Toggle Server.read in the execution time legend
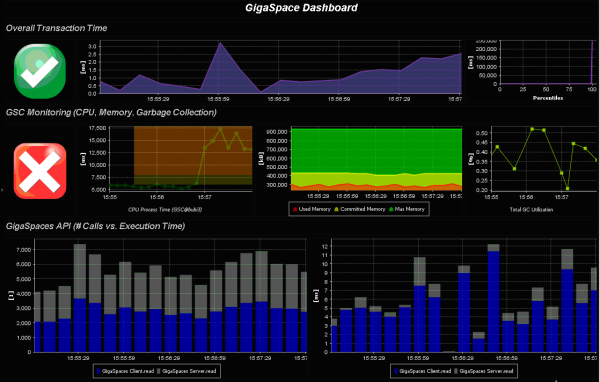Screen dimensions: 600x382 point(484,371)
